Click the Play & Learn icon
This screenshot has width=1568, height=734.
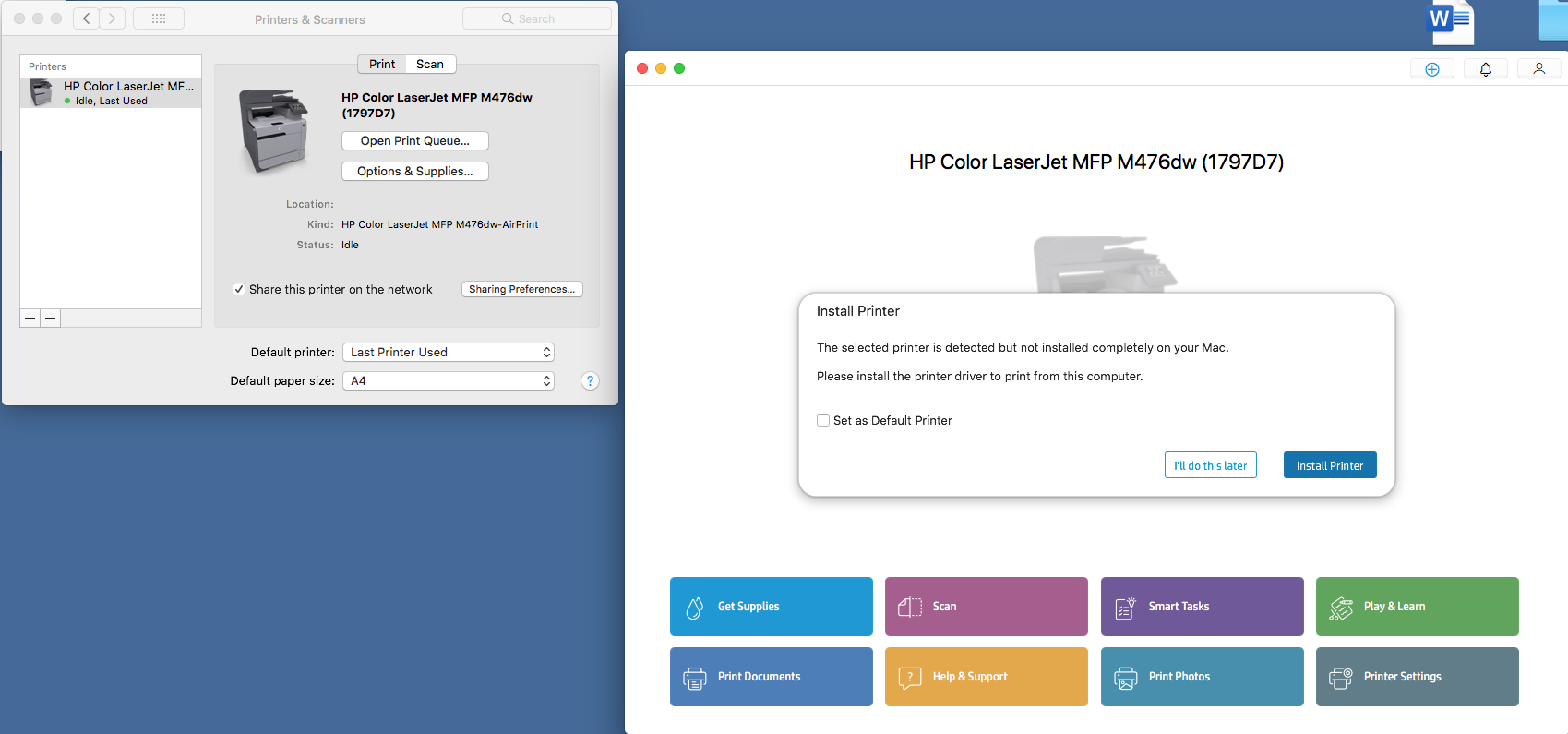(x=1341, y=608)
